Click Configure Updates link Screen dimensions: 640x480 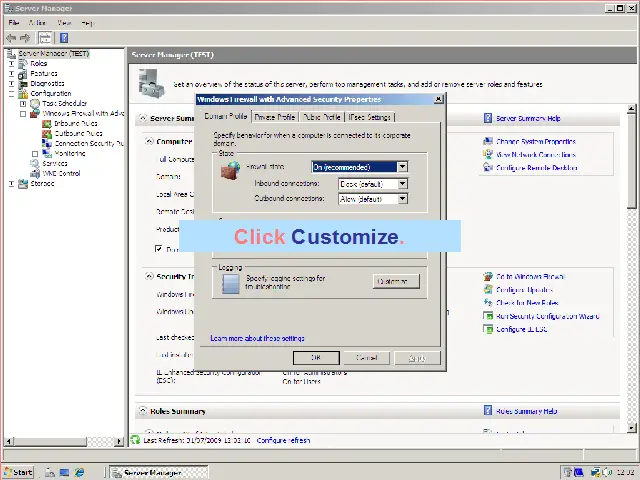[x=524, y=290]
